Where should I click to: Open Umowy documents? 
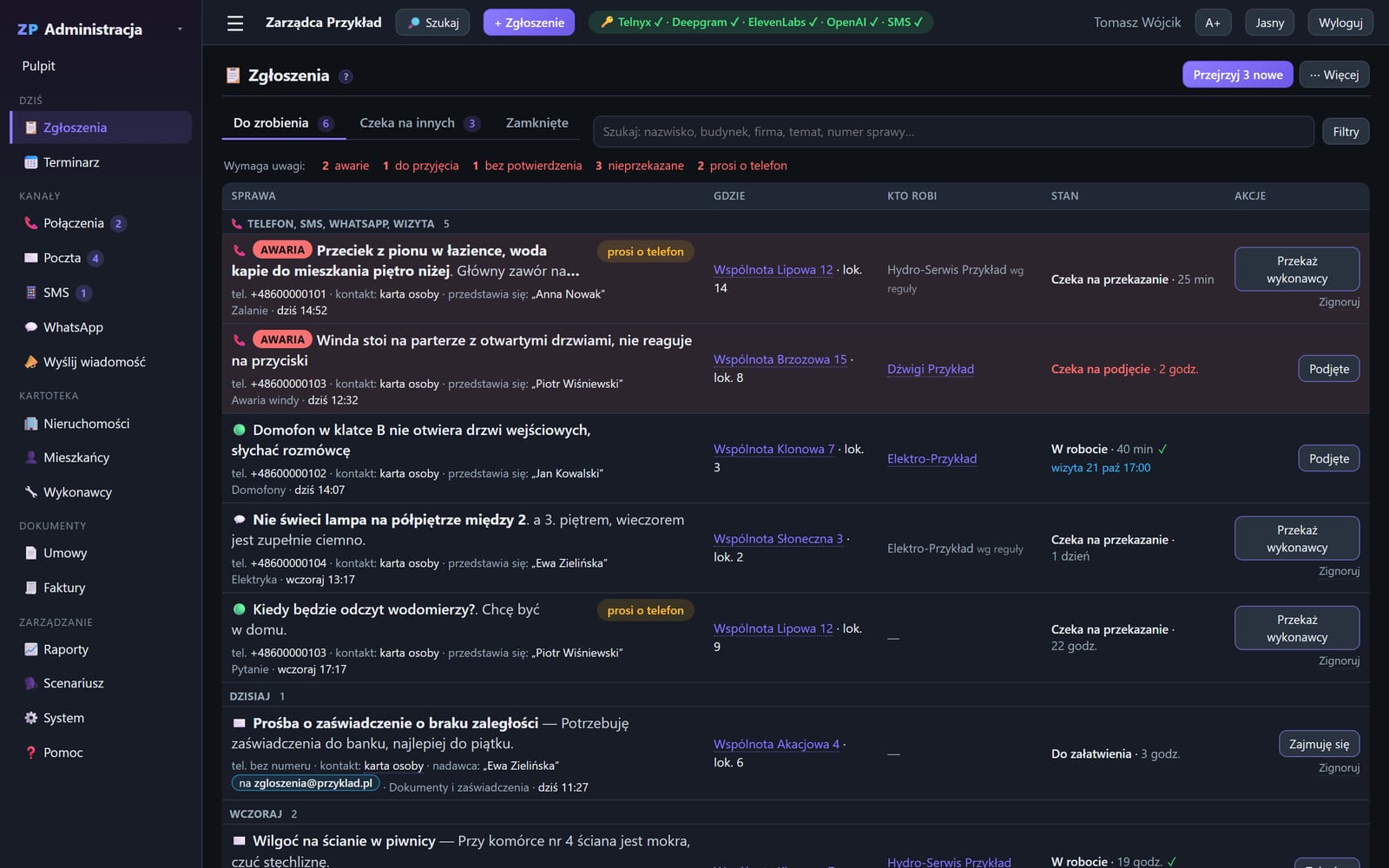tap(101, 553)
